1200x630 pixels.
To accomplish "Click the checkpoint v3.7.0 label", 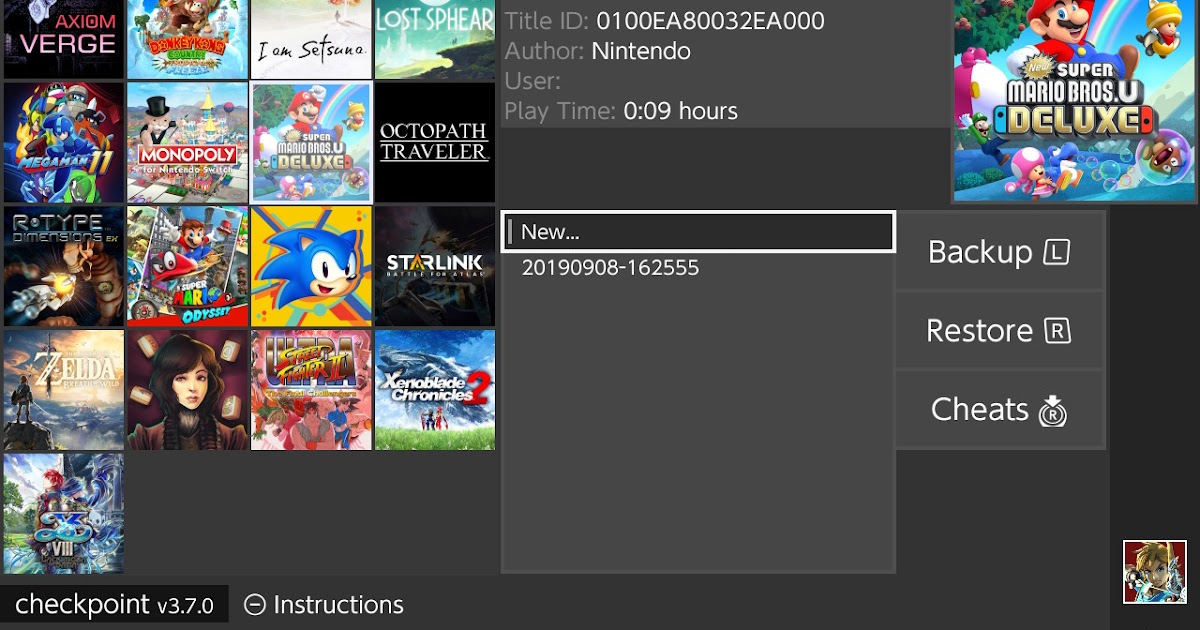I will tap(114, 605).
